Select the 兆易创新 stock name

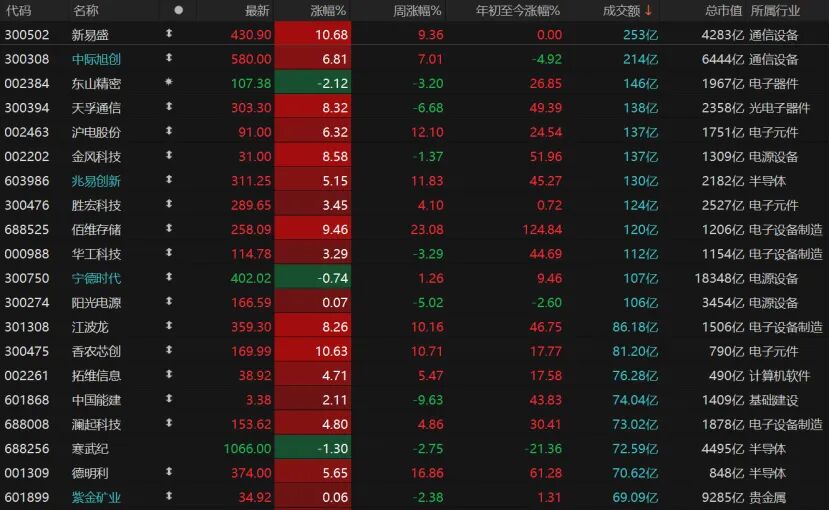tap(96, 181)
